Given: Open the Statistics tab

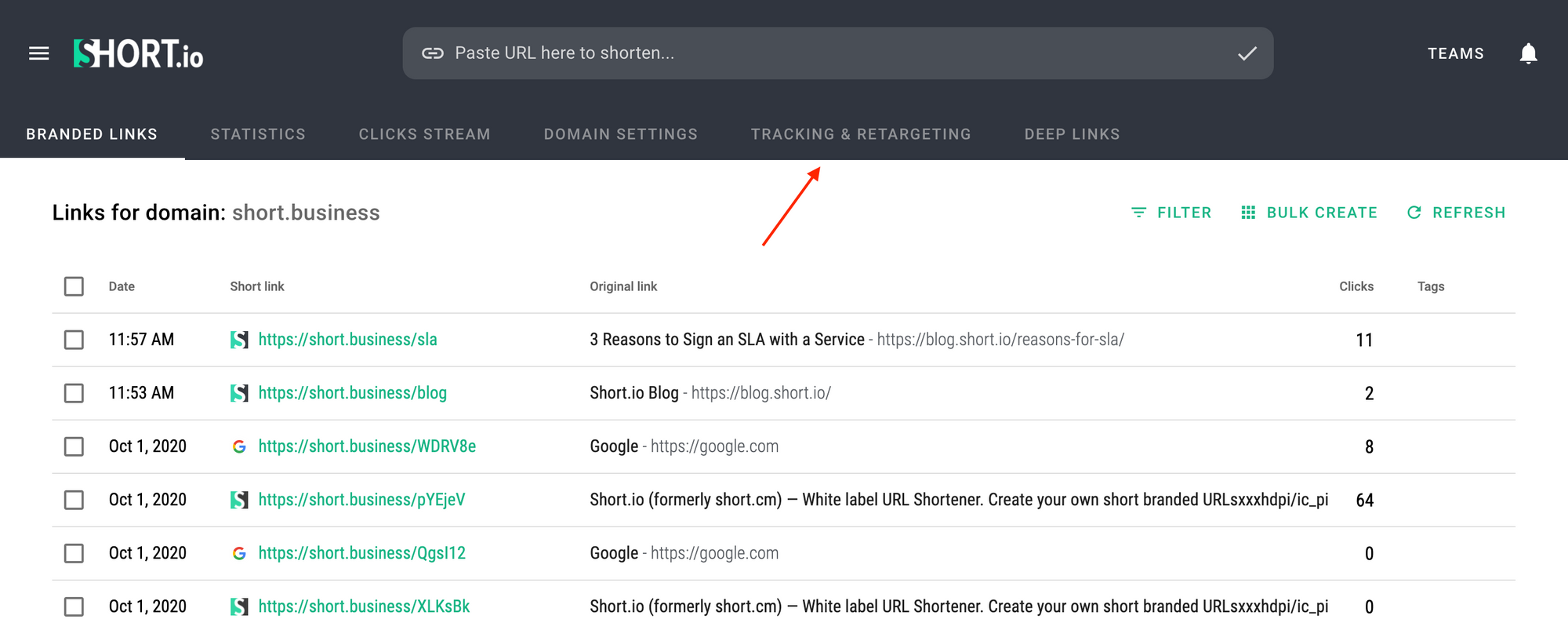Looking at the screenshot, I should pyautogui.click(x=258, y=134).
